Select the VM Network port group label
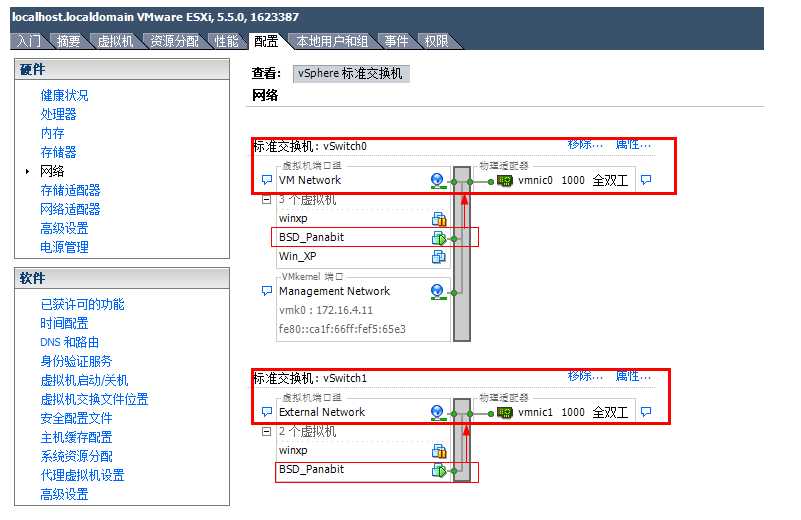This screenshot has height=520, width=801. click(310, 180)
